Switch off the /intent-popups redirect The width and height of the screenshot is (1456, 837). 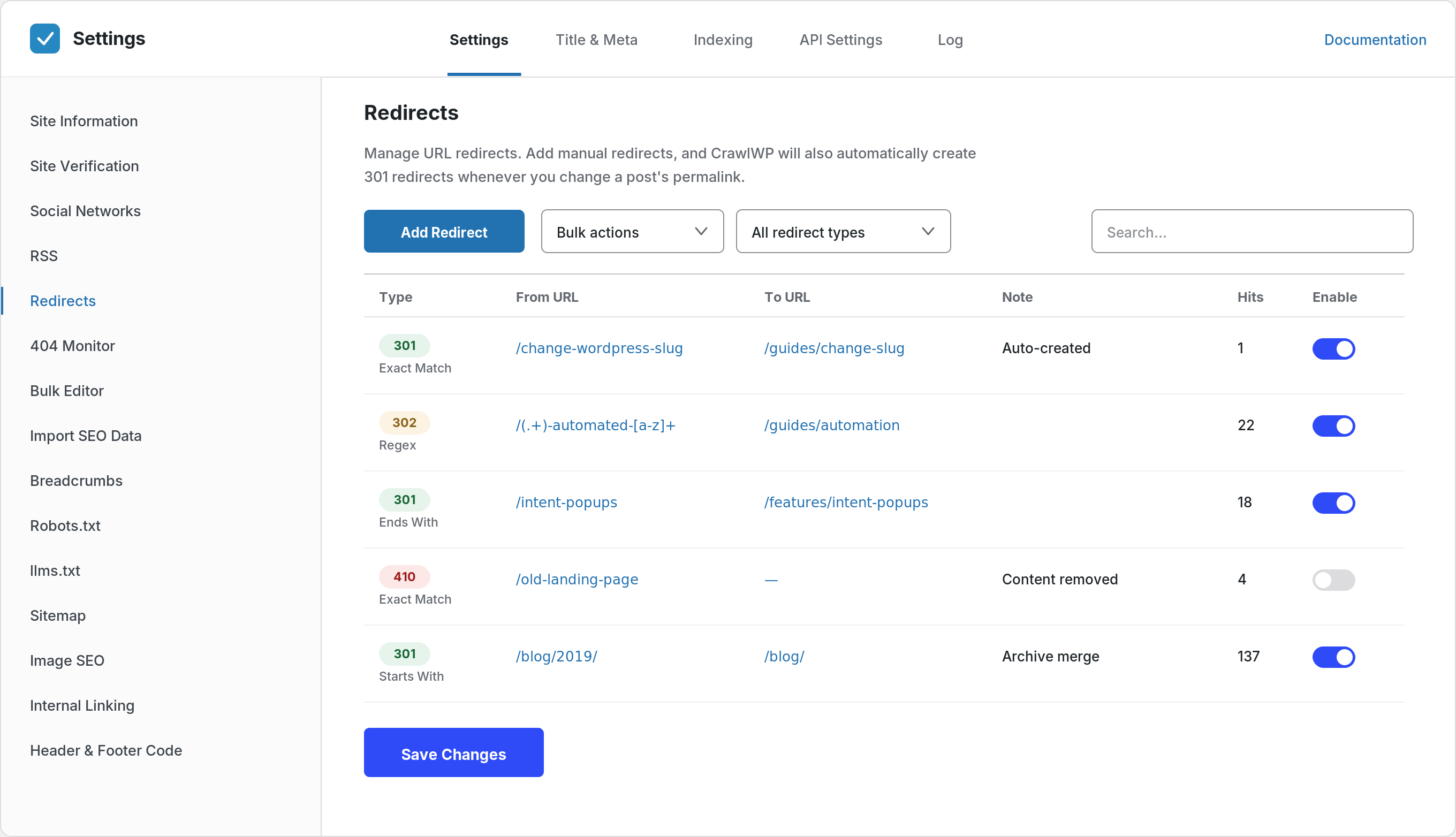[1333, 503]
